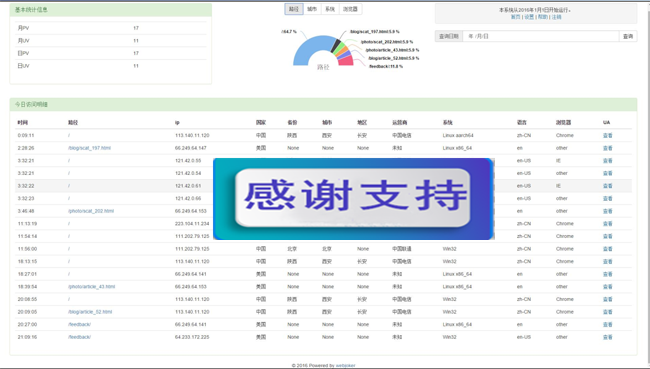Click the ip column header
This screenshot has height=369, width=650.
[177, 123]
